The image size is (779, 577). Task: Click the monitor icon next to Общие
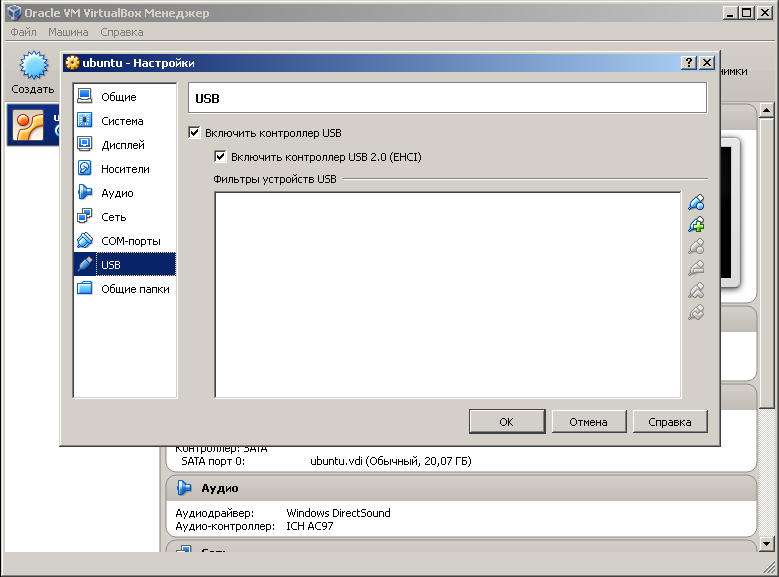(x=85, y=96)
